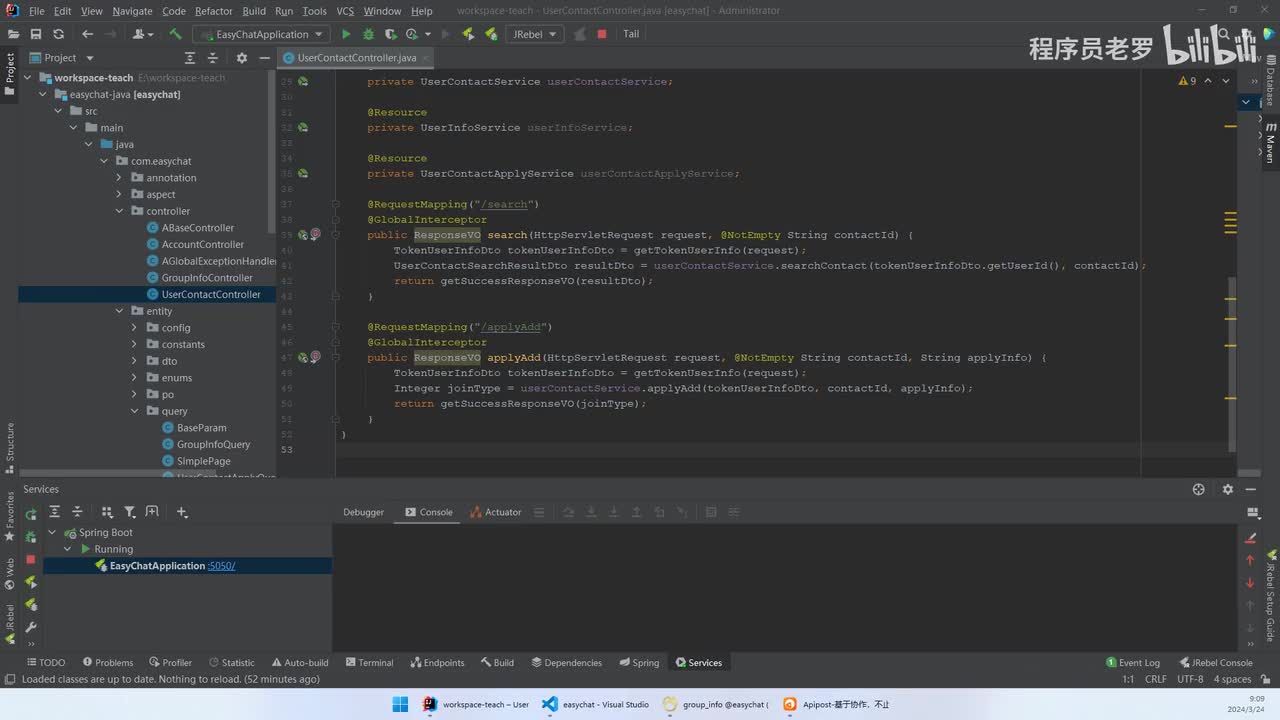Open the :5050/ application link
The height and width of the screenshot is (720, 1280).
click(x=222, y=566)
